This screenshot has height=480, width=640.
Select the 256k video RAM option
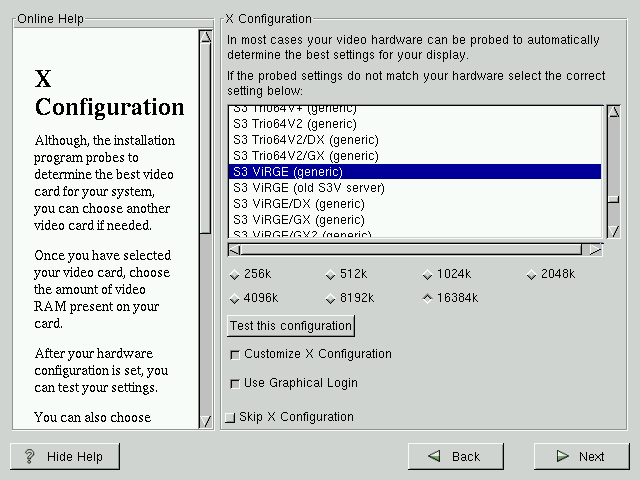click(235, 274)
